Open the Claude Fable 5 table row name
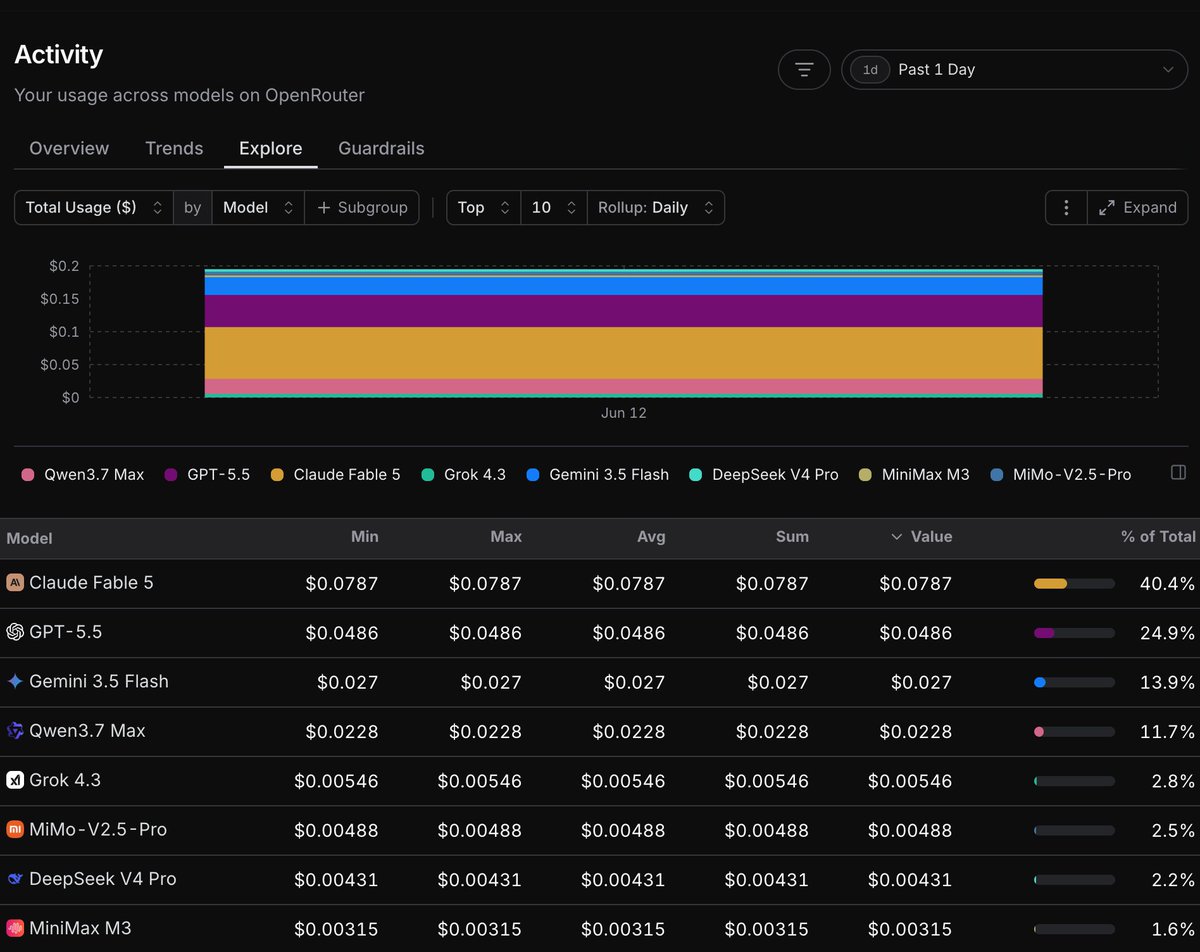This screenshot has width=1200, height=952. [92, 582]
